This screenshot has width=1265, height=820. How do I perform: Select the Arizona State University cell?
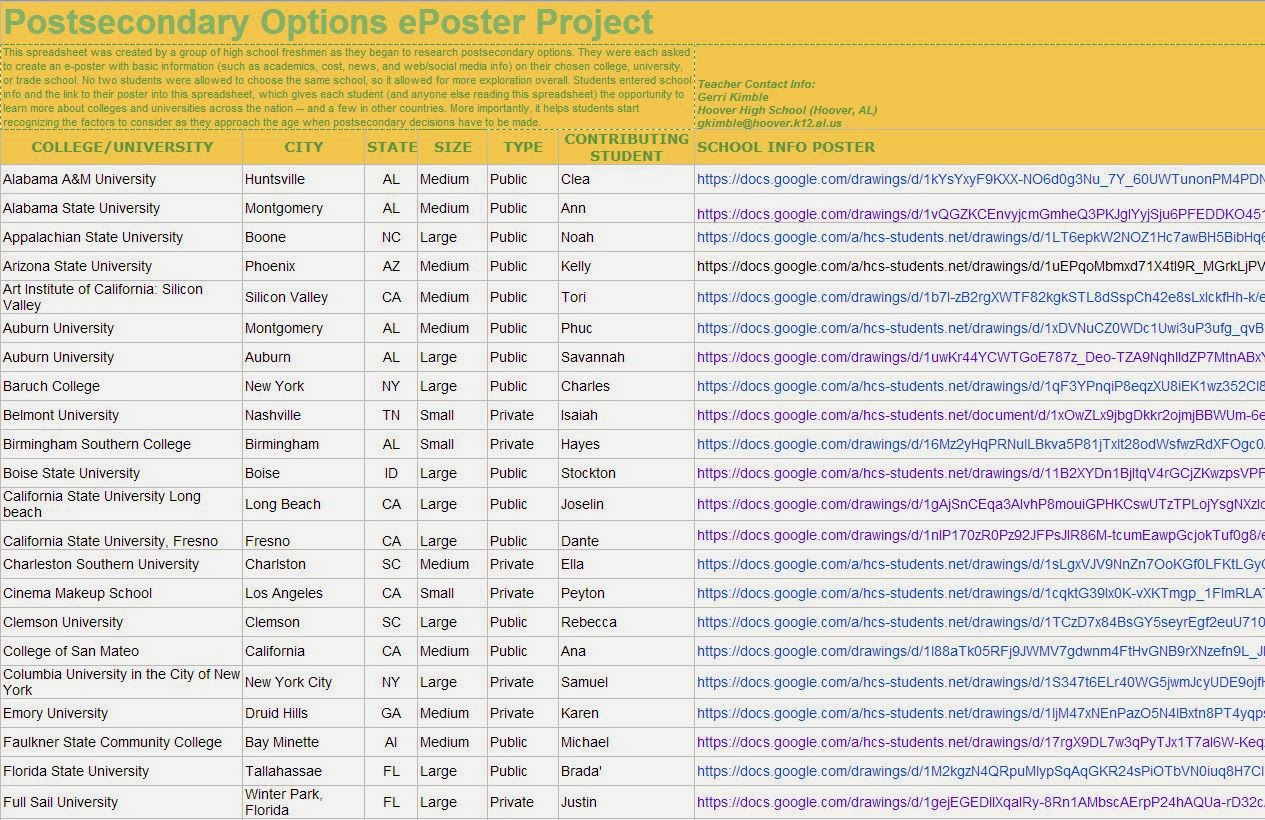coord(121,266)
